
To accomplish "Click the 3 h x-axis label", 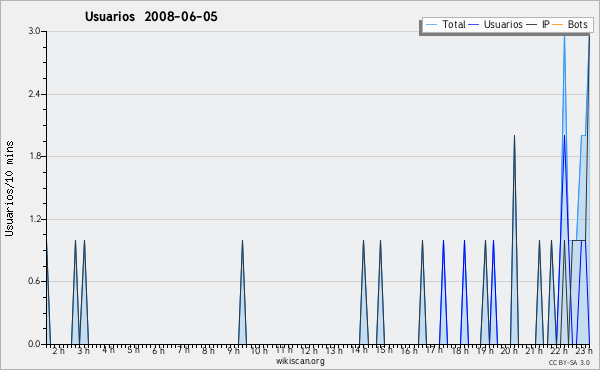I will tap(83, 350).
